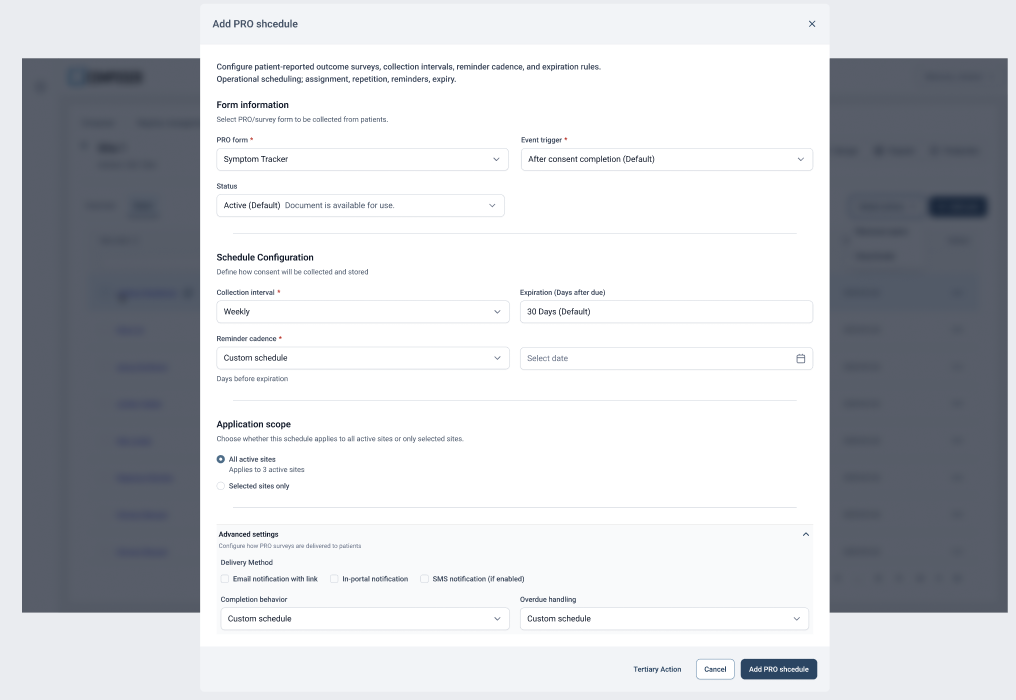Screen dimensions: 1016x700
Task: Collapse the Advanced settings section chevron
Action: 806,535
